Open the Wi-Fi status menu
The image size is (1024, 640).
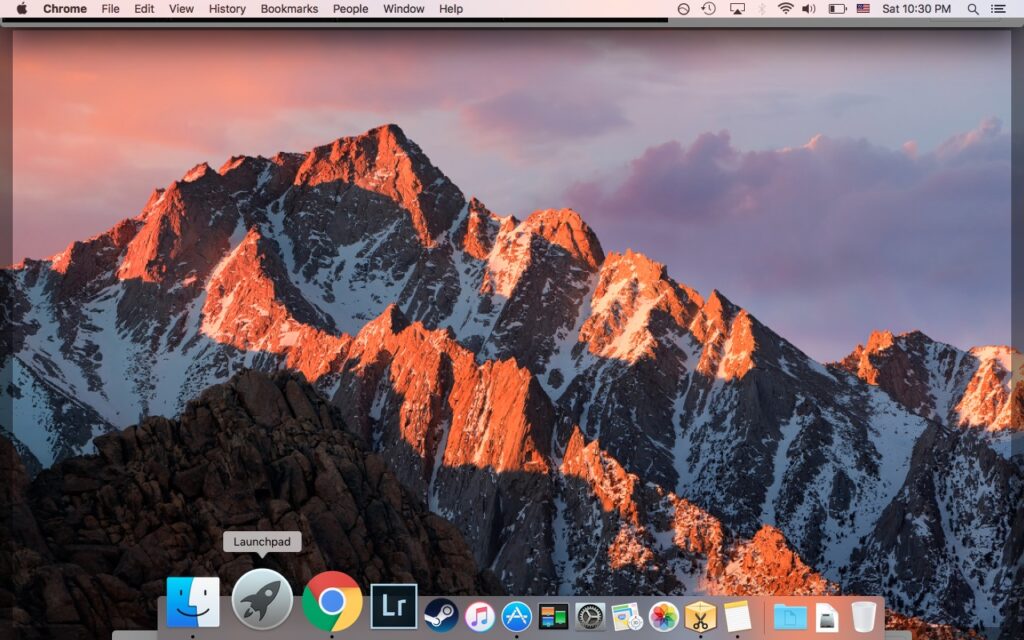pos(785,9)
